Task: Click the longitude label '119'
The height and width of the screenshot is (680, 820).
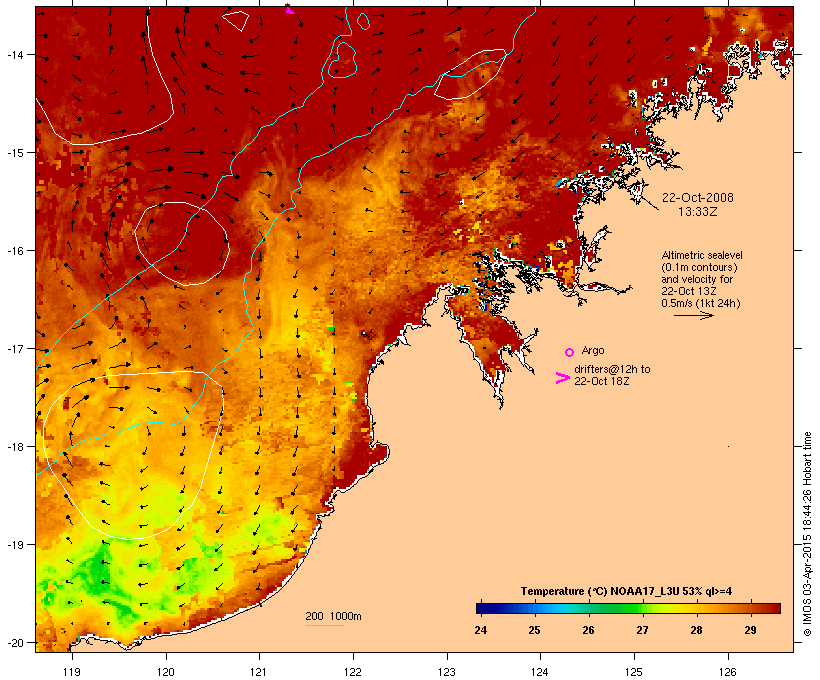Action: click(72, 672)
